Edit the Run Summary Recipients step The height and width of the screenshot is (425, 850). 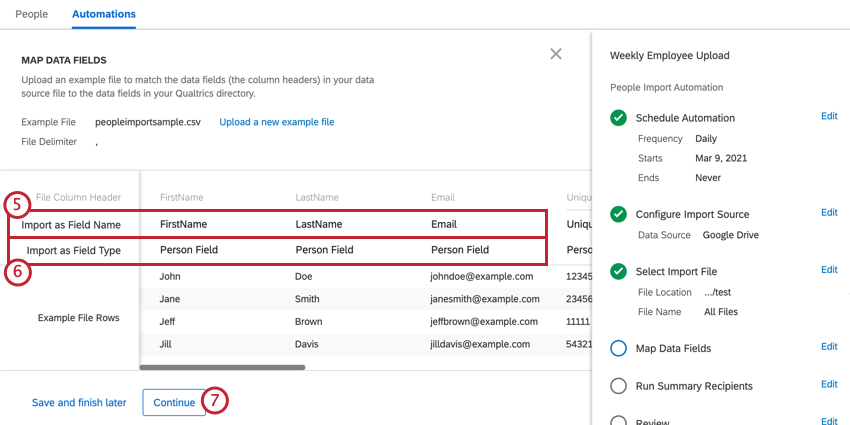(x=829, y=384)
